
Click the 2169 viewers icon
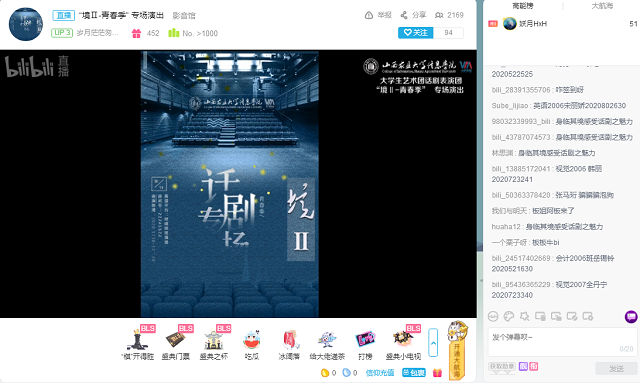click(x=439, y=15)
